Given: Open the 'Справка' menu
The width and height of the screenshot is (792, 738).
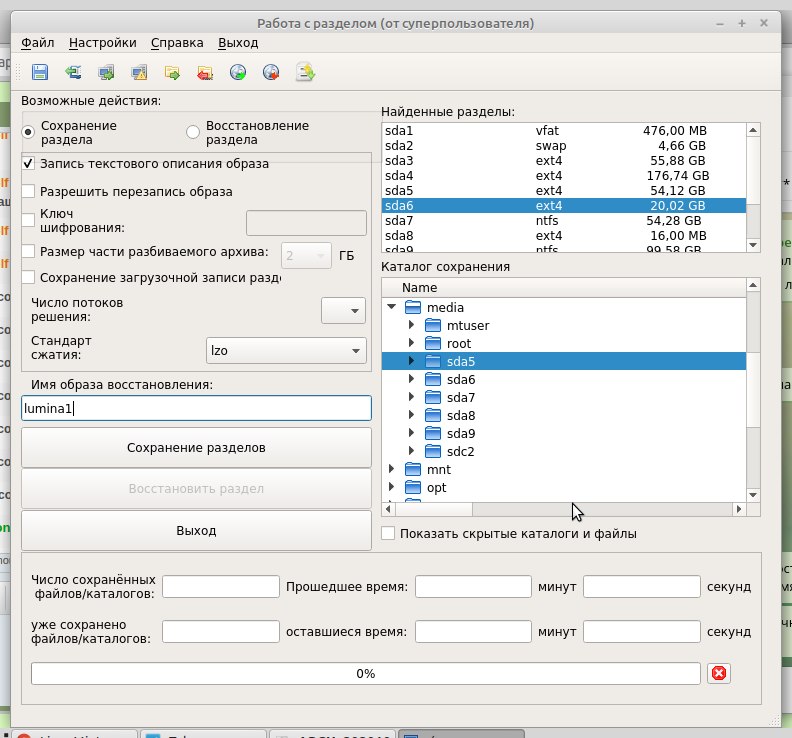Looking at the screenshot, I should tap(177, 43).
